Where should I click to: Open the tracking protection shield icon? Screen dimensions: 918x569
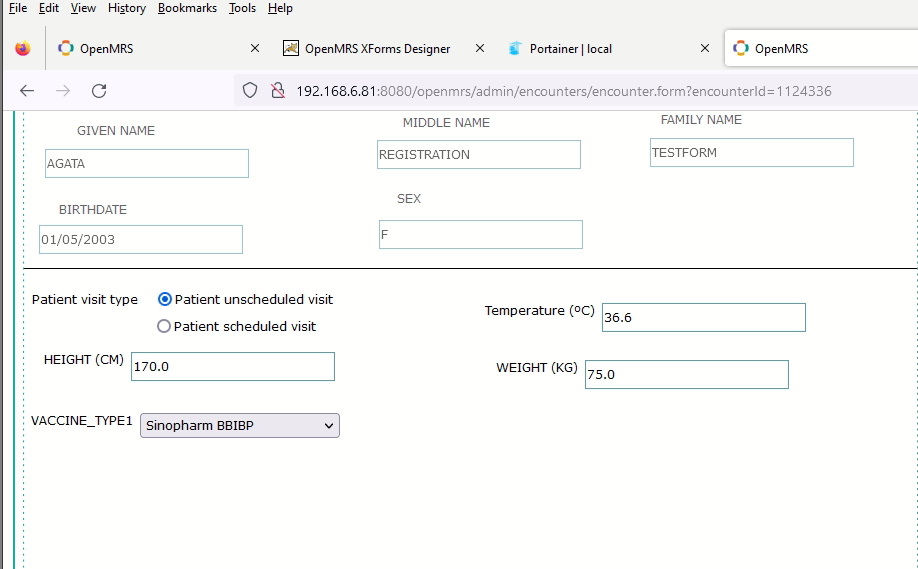[250, 91]
